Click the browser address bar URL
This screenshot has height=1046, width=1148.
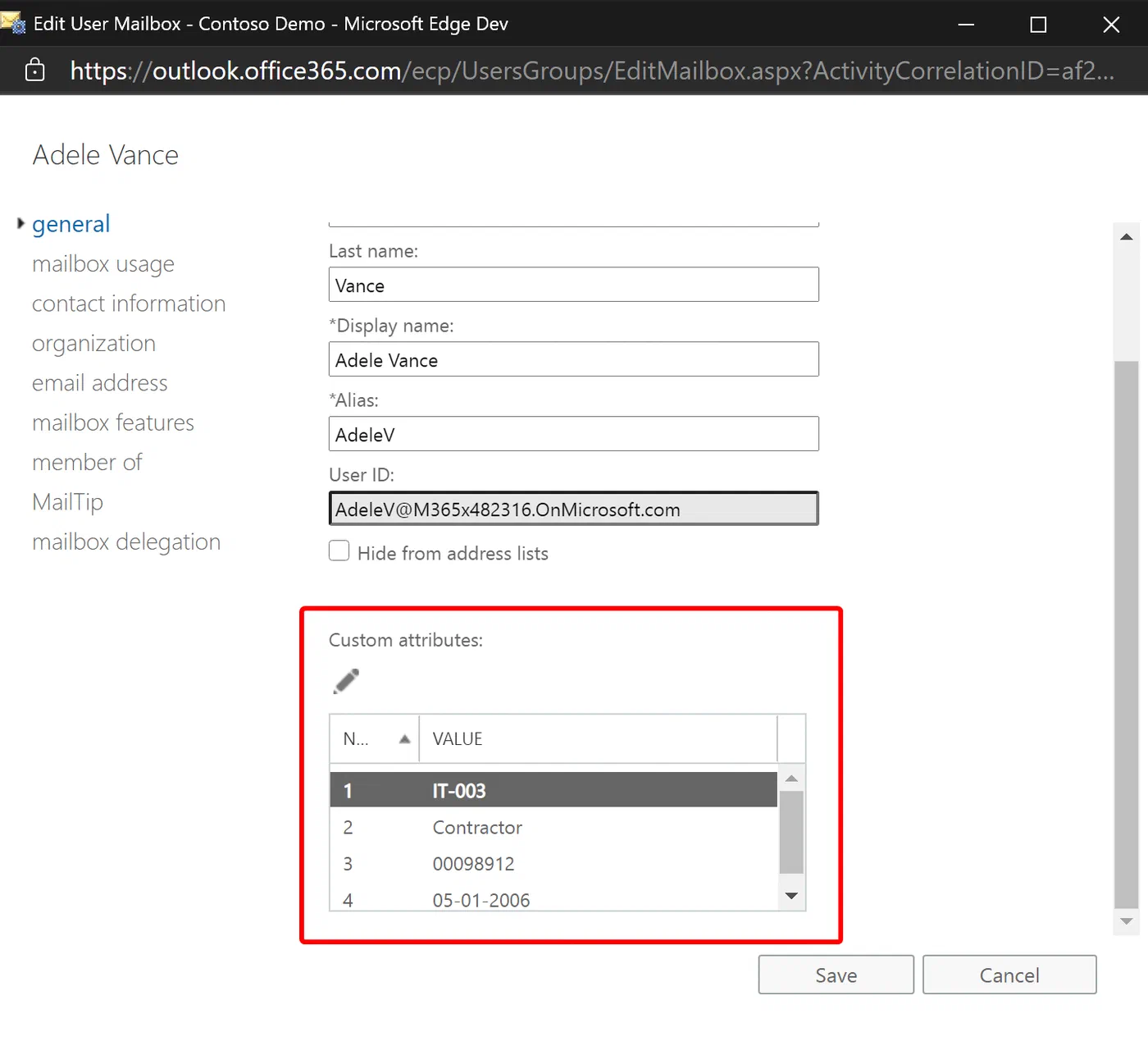tap(592, 71)
